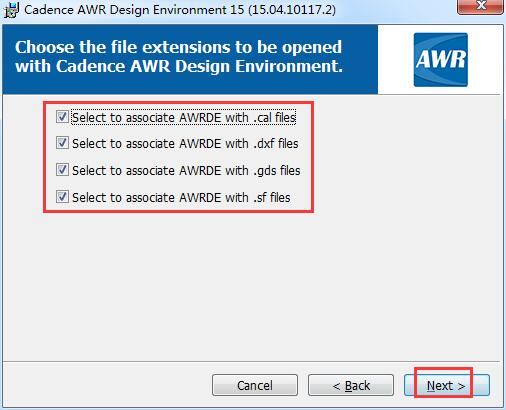Click the version number text in the title bar
The width and height of the screenshot is (506, 410).
click(x=292, y=10)
